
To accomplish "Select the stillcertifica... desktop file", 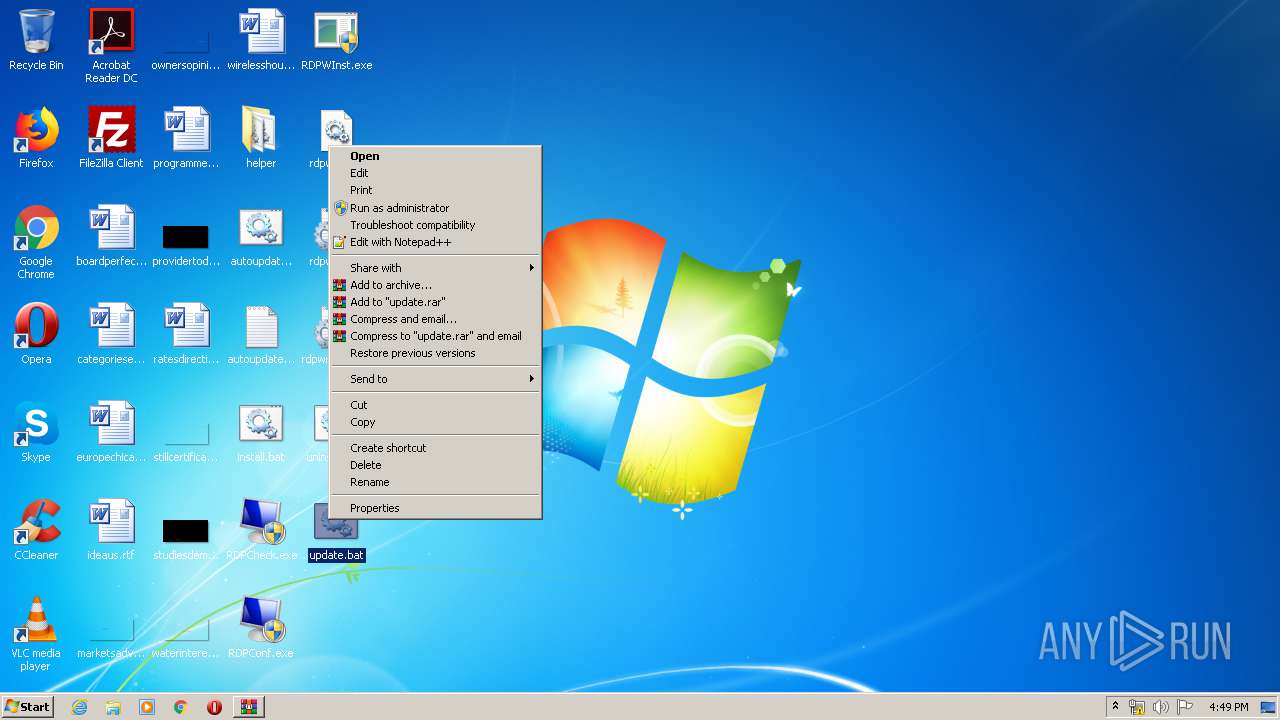I will (186, 439).
